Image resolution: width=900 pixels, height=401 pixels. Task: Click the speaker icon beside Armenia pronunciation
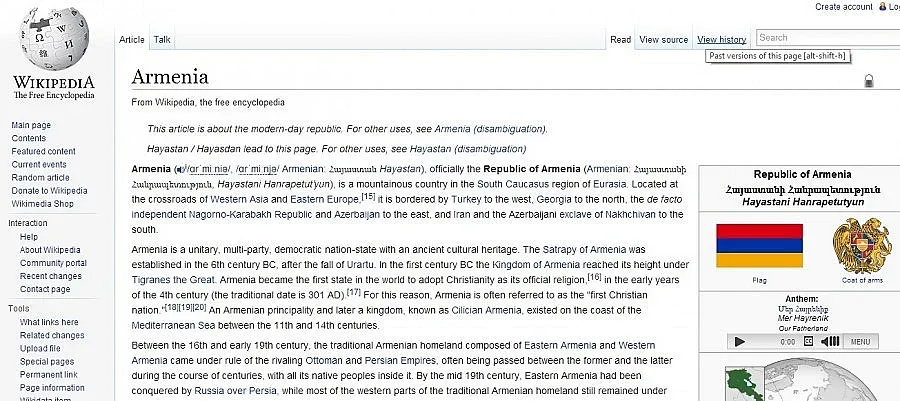pos(178,169)
